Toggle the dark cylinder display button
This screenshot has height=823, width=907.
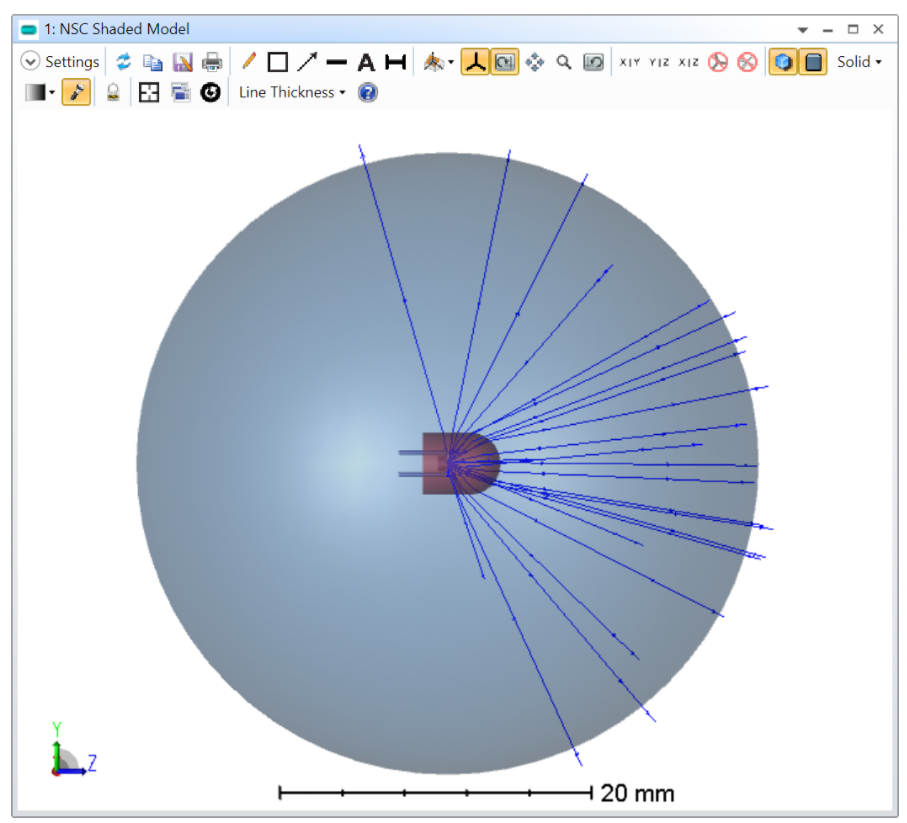[813, 61]
